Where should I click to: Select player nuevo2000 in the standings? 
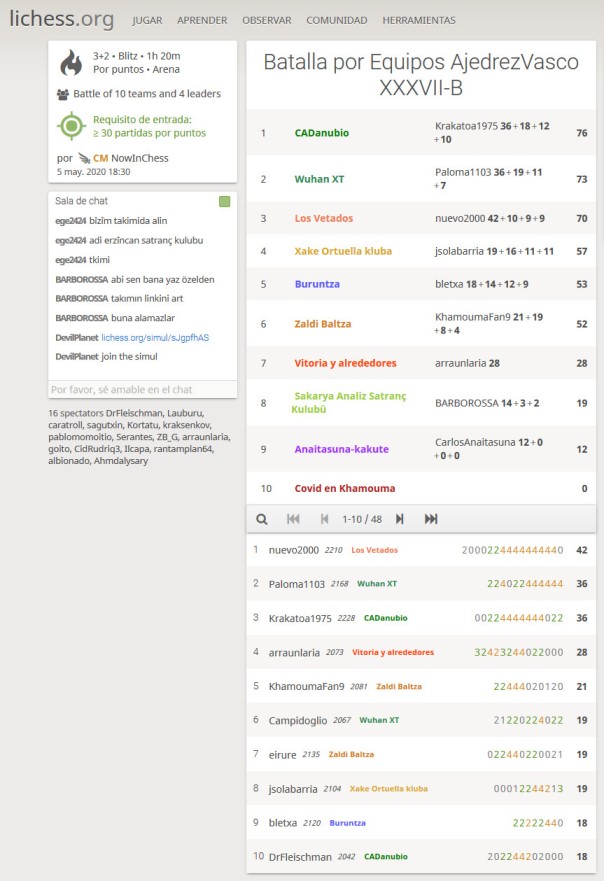tap(293, 550)
